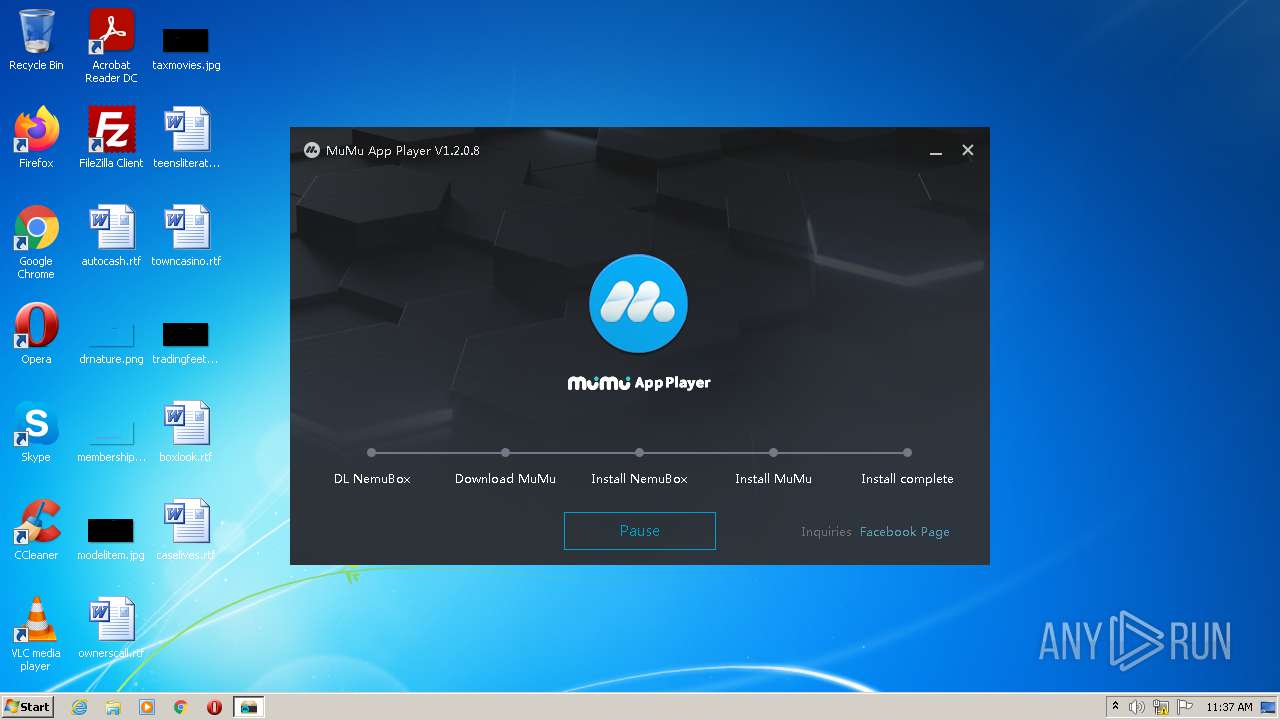Image resolution: width=1280 pixels, height=720 pixels.
Task: Select the Opera desktop shortcut
Action: click(x=36, y=334)
